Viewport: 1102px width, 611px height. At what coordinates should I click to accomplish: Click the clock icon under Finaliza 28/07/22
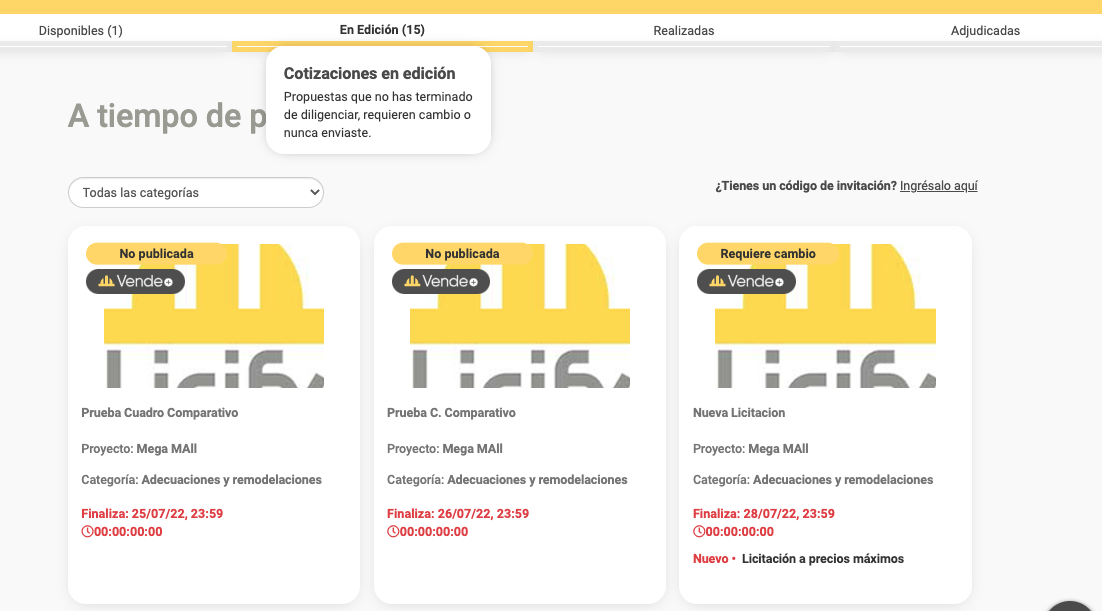[699, 532]
